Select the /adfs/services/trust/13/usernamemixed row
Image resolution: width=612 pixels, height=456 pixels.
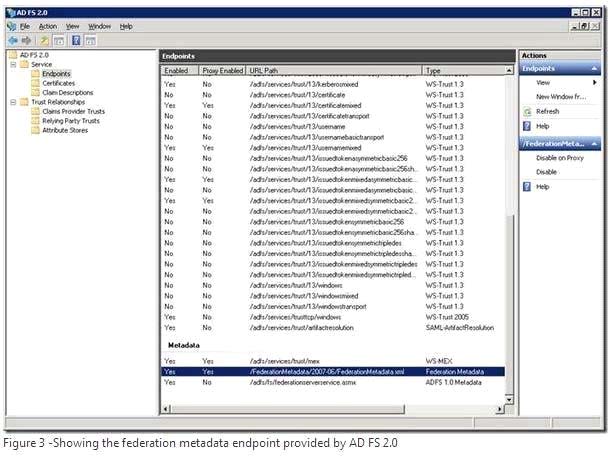point(333,148)
